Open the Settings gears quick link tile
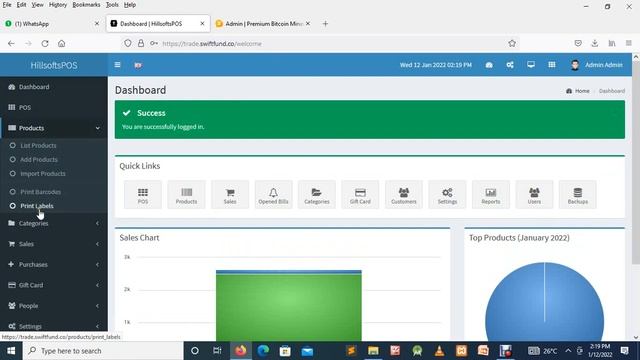 (447, 195)
